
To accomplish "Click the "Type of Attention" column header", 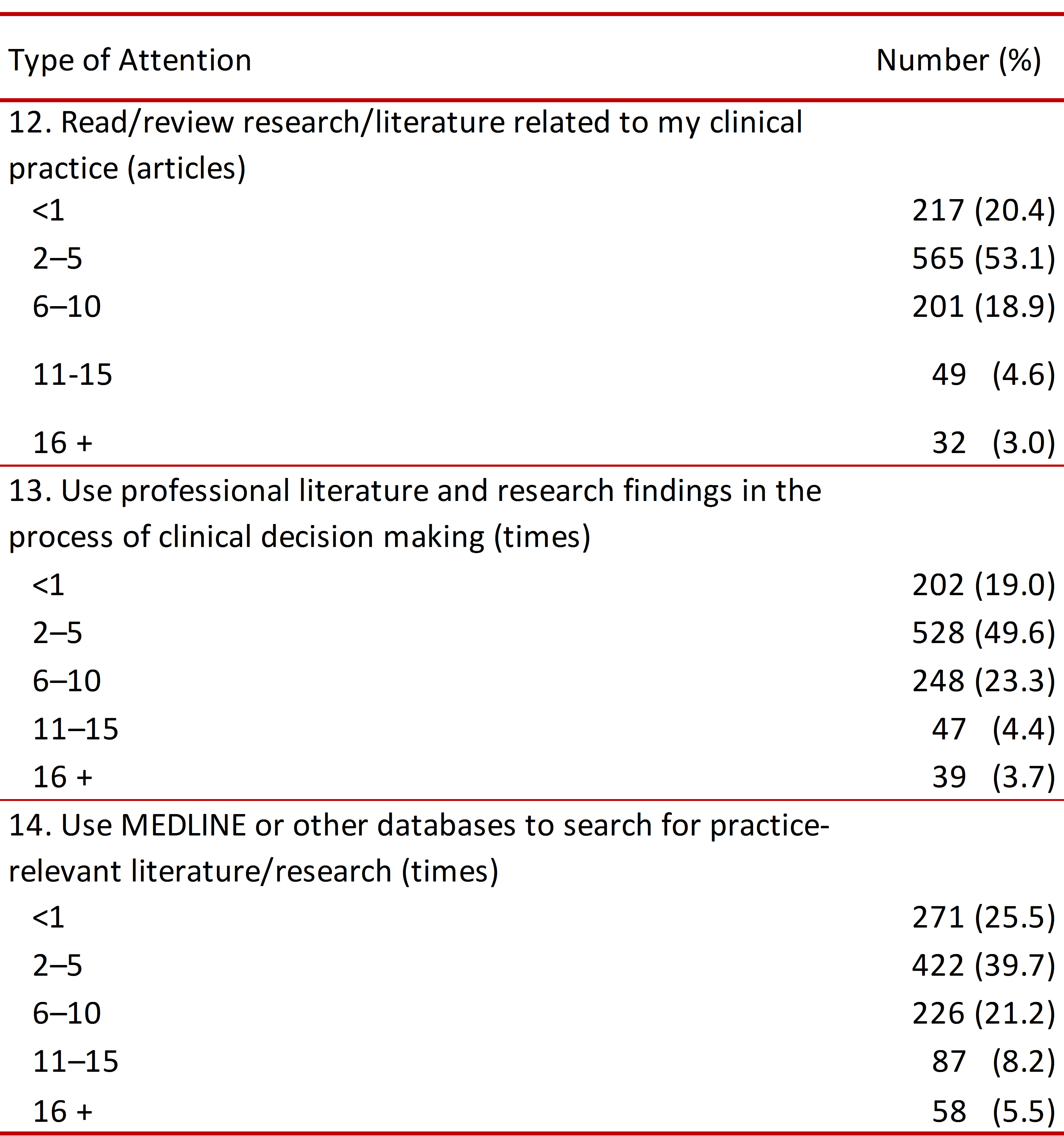I will pos(130,60).
